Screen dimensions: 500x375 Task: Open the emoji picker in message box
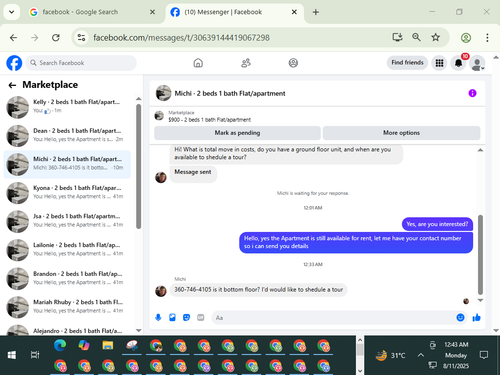click(460, 317)
